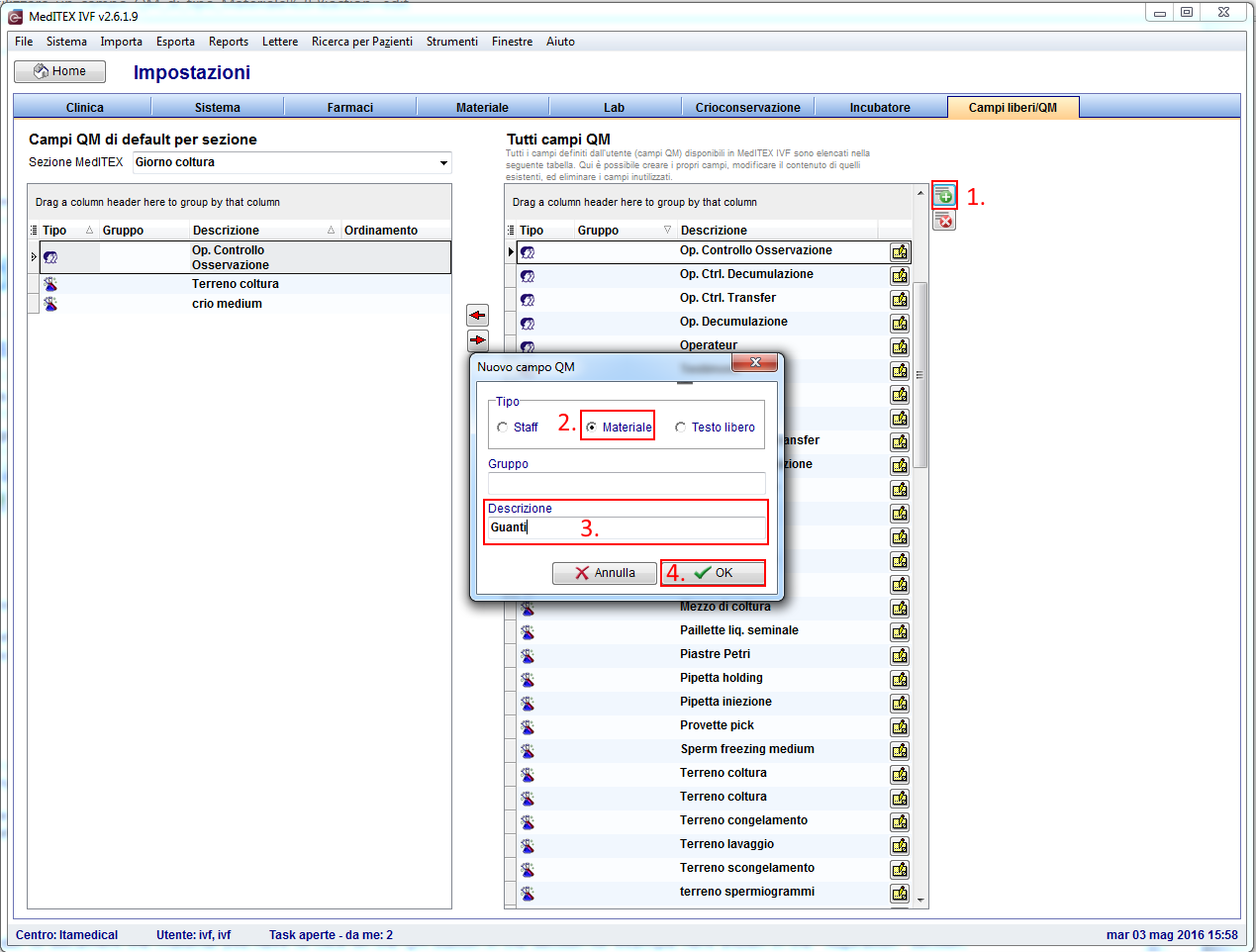The height and width of the screenshot is (952, 1256).
Task: Edit icon for Paillette liq. seminale row
Action: tap(900, 632)
